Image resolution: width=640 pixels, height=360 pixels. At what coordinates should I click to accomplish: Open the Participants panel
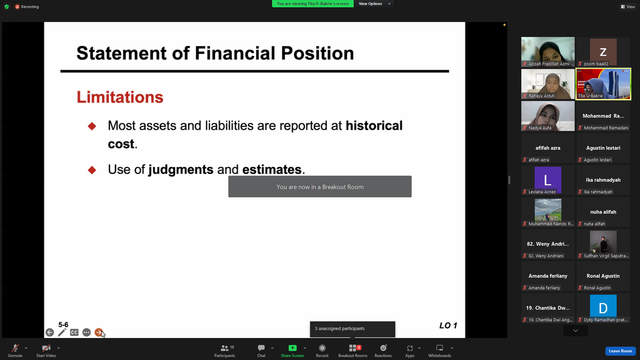pyautogui.click(x=225, y=350)
